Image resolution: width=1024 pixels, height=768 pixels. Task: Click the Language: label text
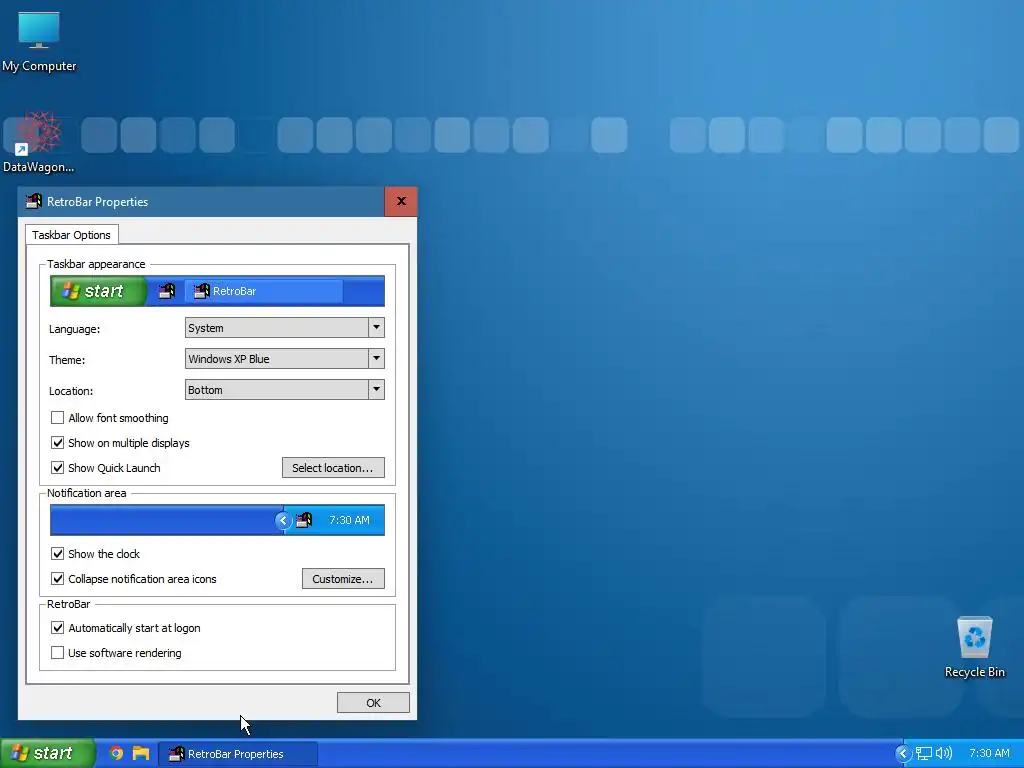pos(74,329)
